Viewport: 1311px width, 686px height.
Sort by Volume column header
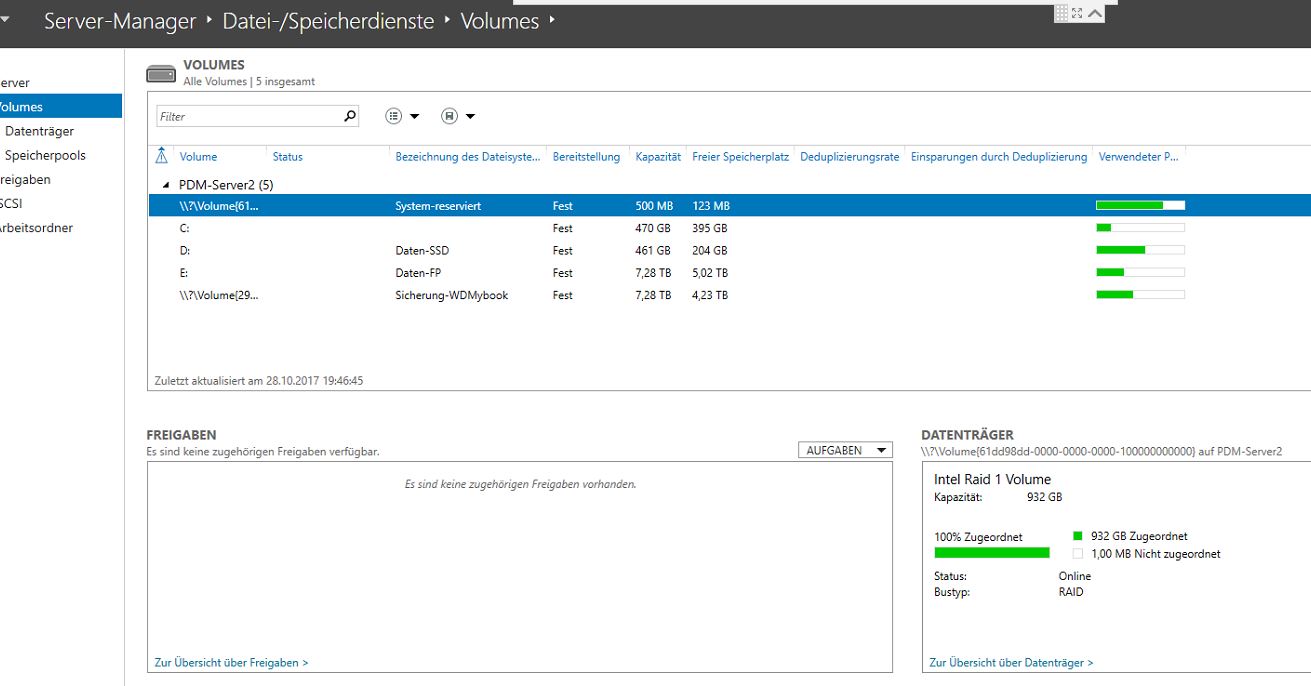(198, 157)
